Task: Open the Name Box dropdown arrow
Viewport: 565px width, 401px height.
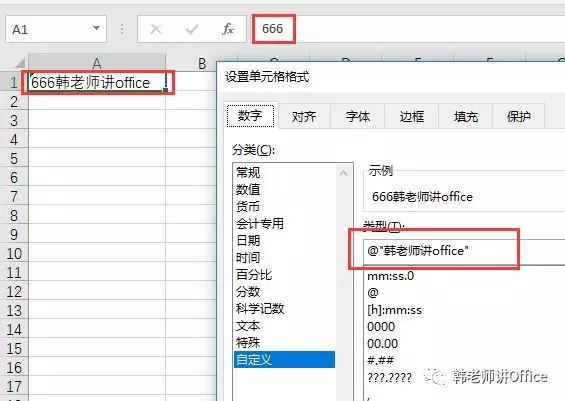Action: point(96,28)
